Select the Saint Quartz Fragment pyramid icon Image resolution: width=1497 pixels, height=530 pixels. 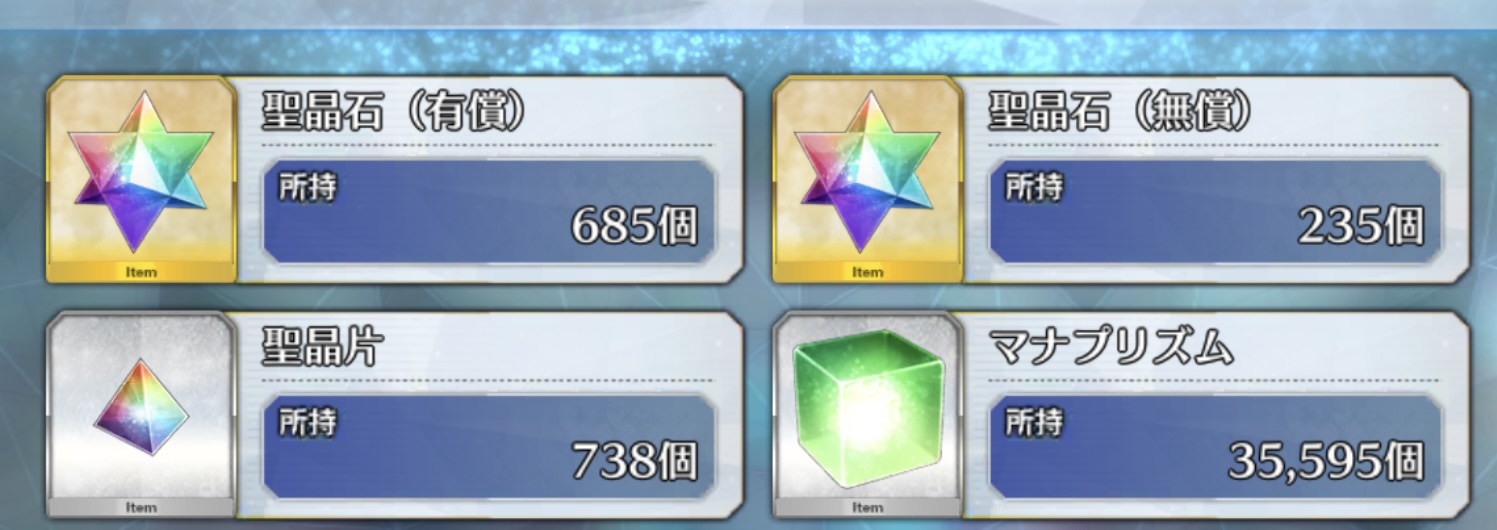(141, 407)
